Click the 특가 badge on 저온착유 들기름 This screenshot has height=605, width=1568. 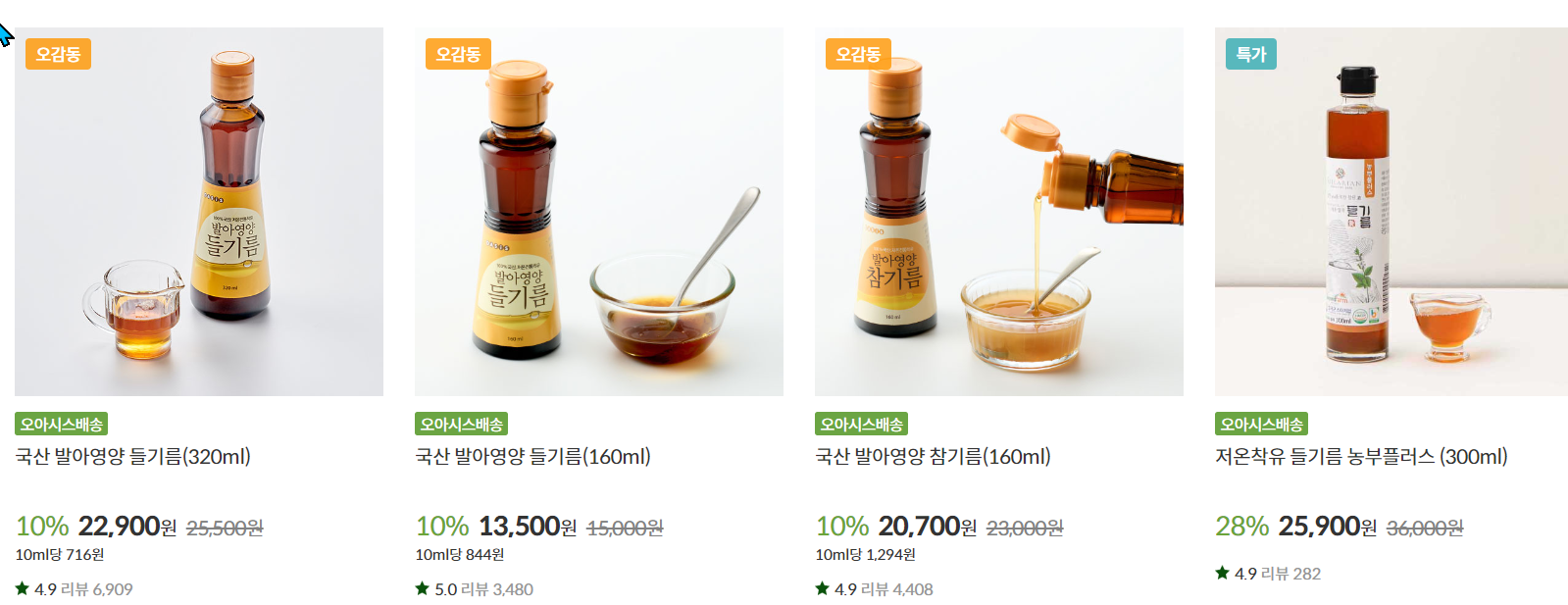[x=1251, y=54]
